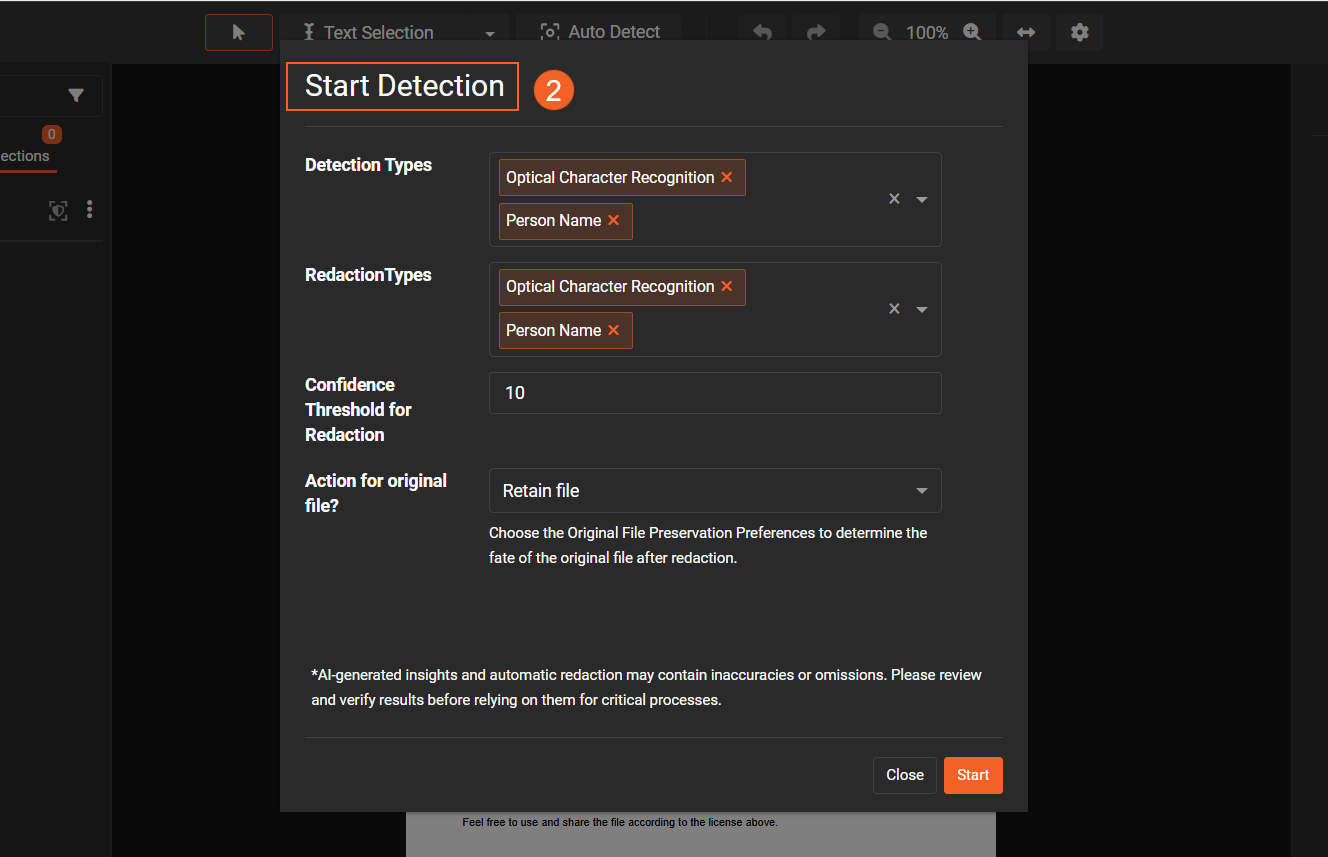
Task: Zoom out with the magnifier minus icon
Action: pos(881,32)
